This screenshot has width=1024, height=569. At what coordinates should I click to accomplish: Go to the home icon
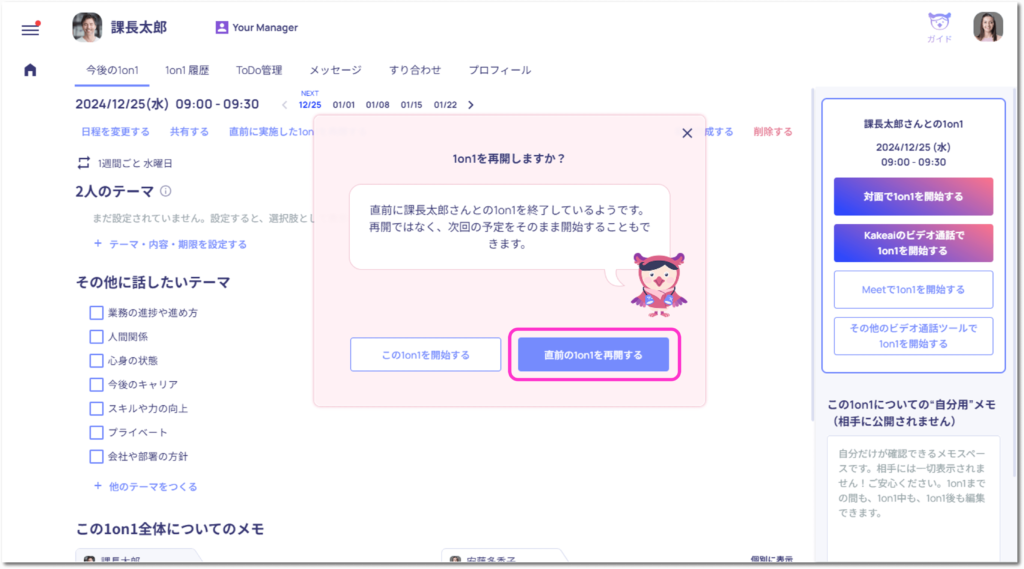30,70
